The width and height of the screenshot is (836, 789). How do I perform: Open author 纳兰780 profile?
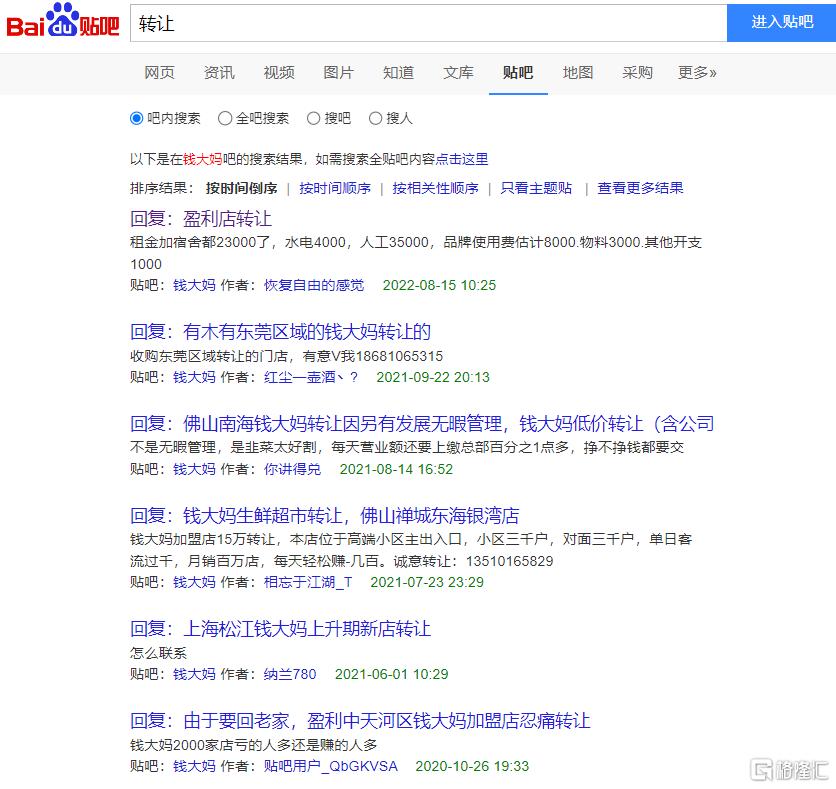[x=290, y=674]
